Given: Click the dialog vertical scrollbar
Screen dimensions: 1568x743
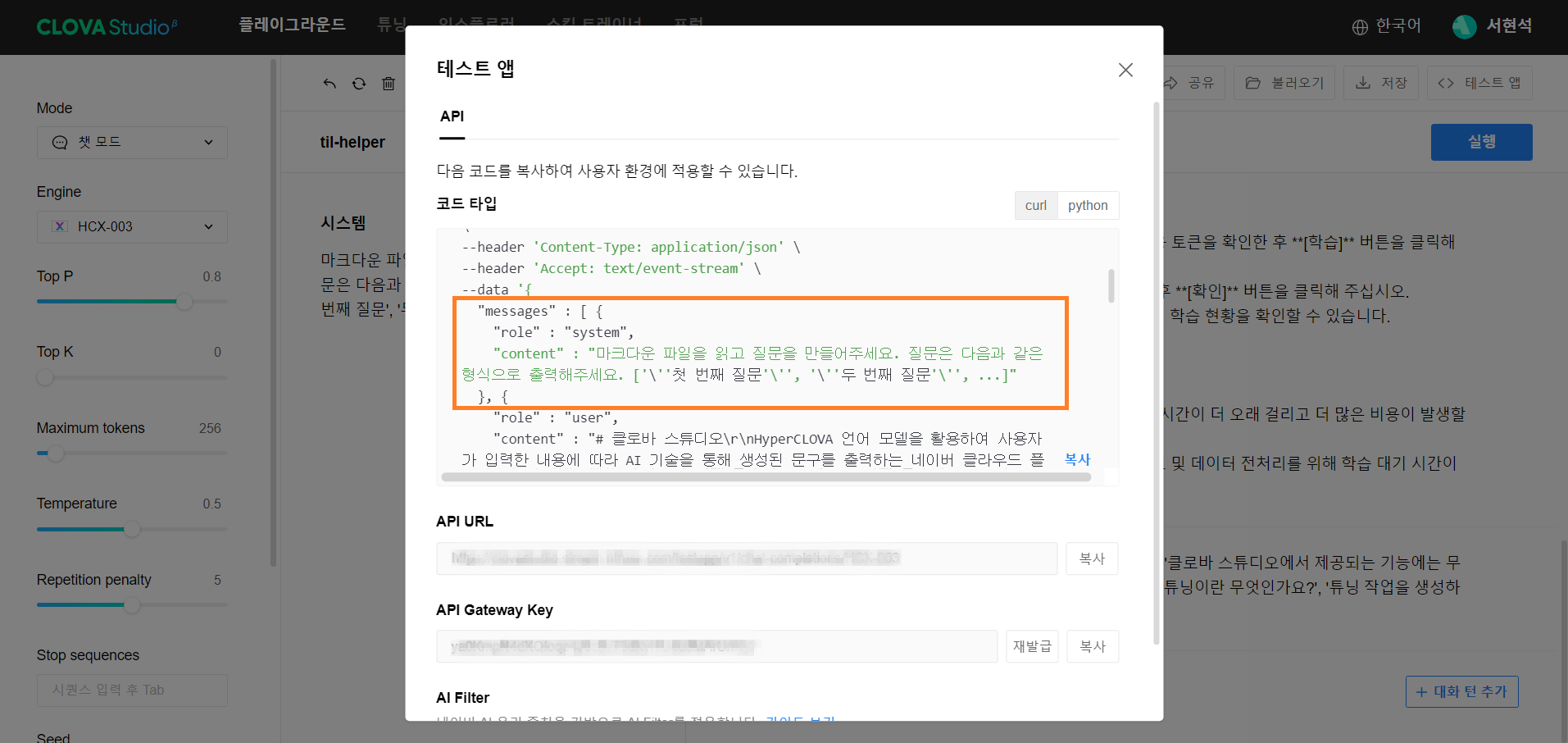Looking at the screenshot, I should click(1157, 373).
